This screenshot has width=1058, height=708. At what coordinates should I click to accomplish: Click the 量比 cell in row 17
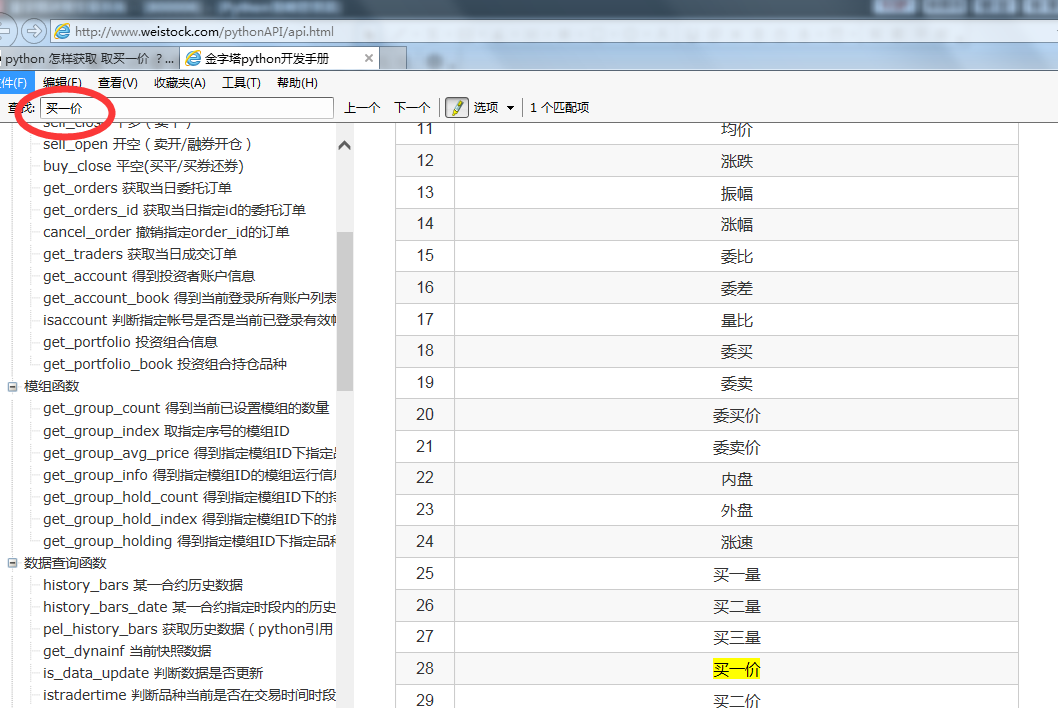pos(736,320)
